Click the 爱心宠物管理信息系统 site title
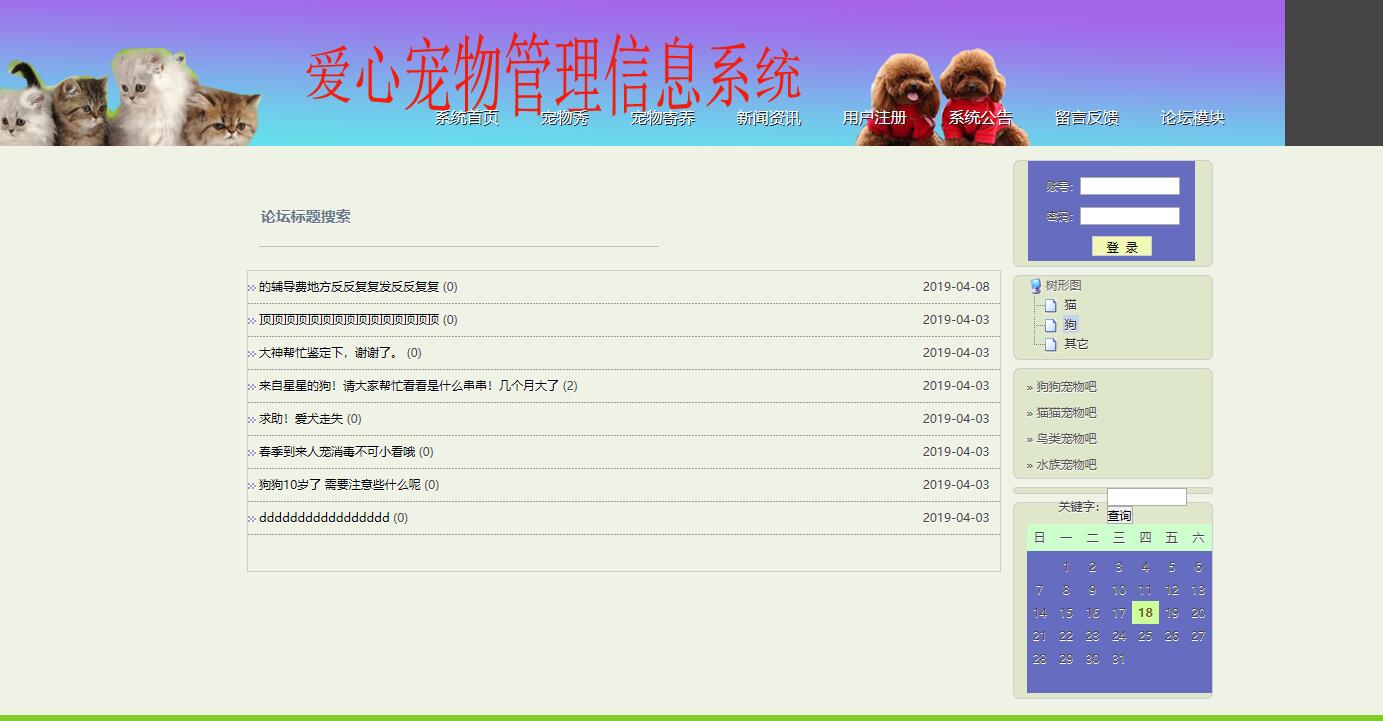The height and width of the screenshot is (721, 1383). click(x=554, y=73)
